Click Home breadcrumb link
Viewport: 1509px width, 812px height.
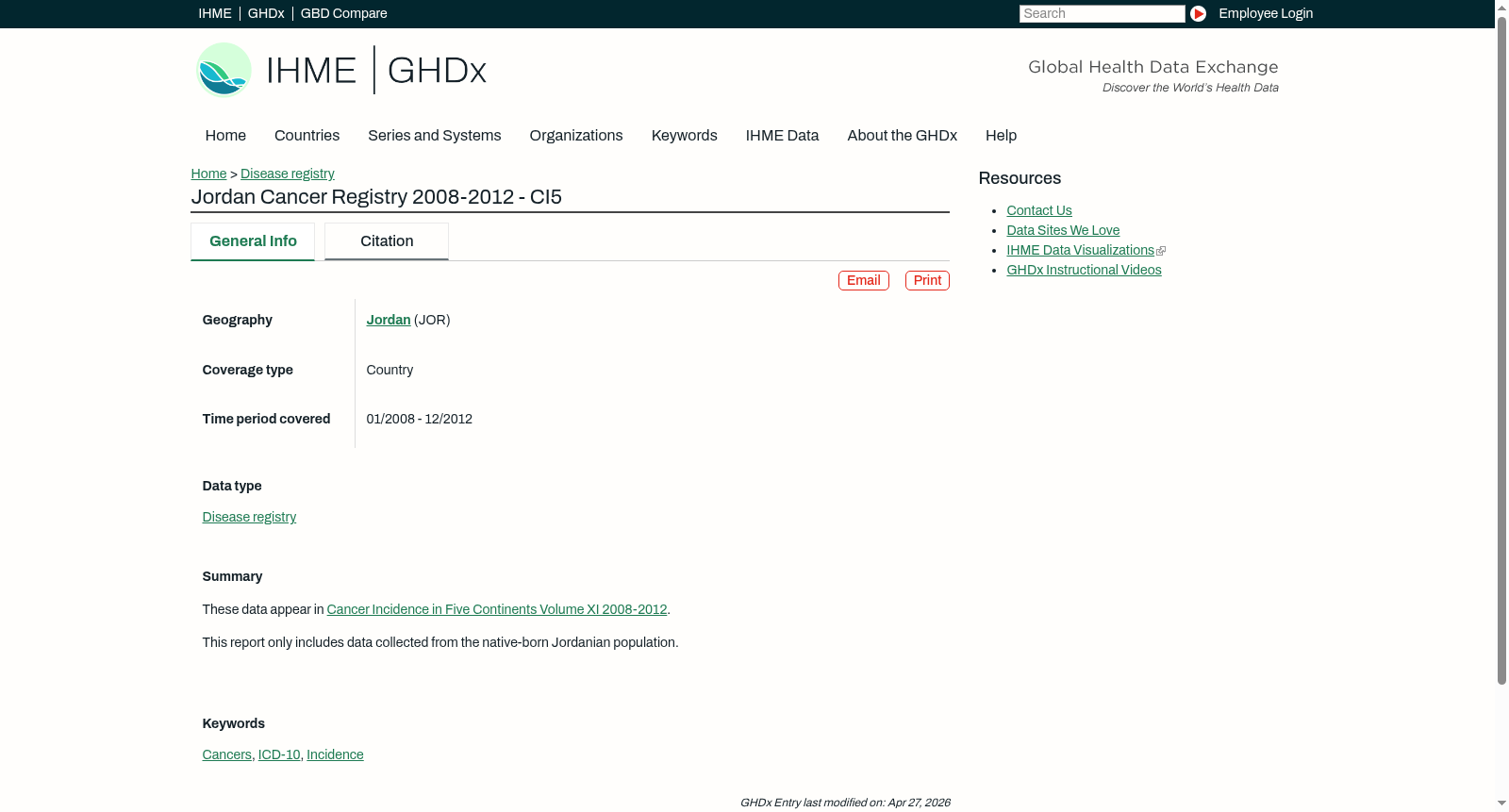click(208, 174)
